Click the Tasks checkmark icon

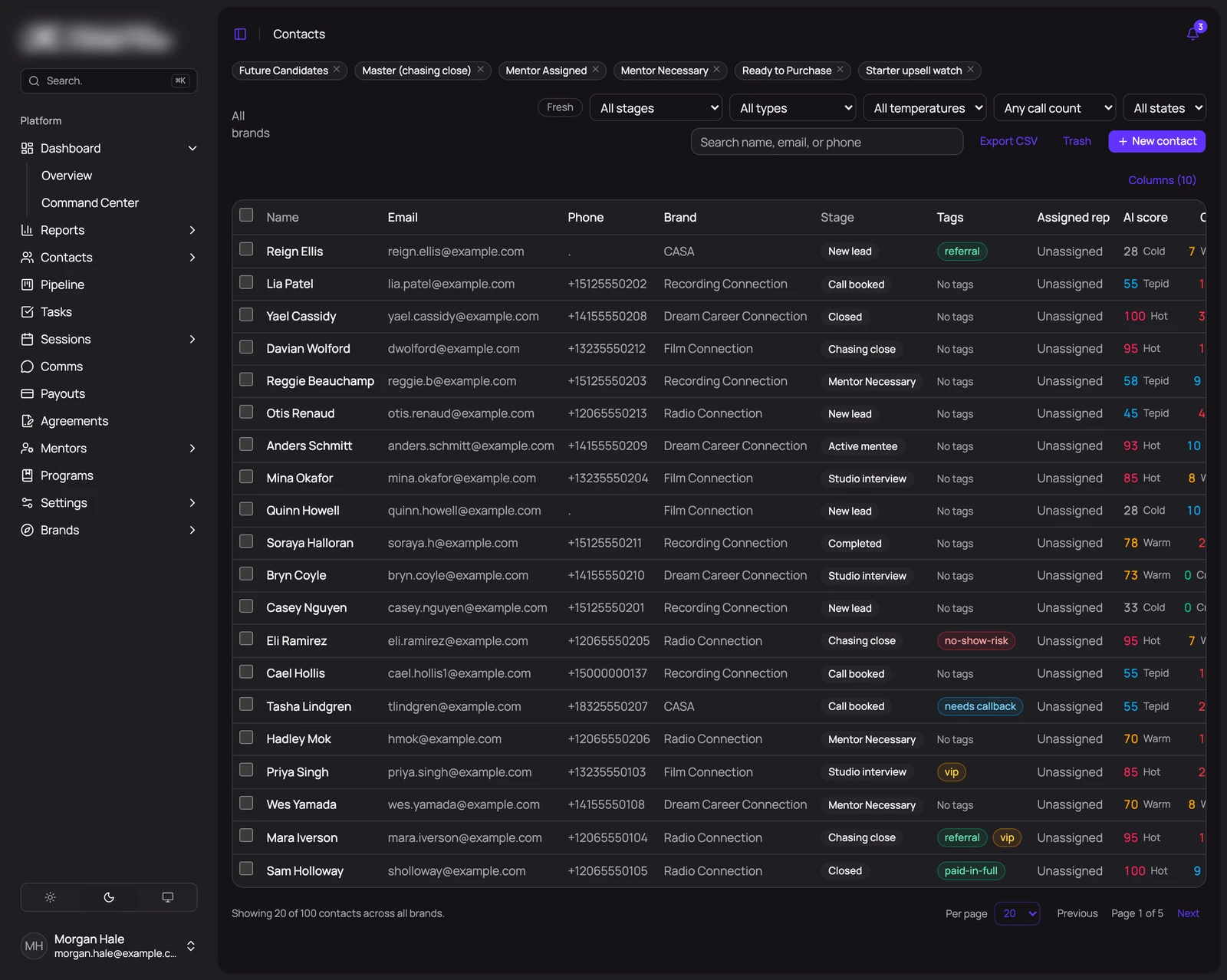tap(28, 312)
